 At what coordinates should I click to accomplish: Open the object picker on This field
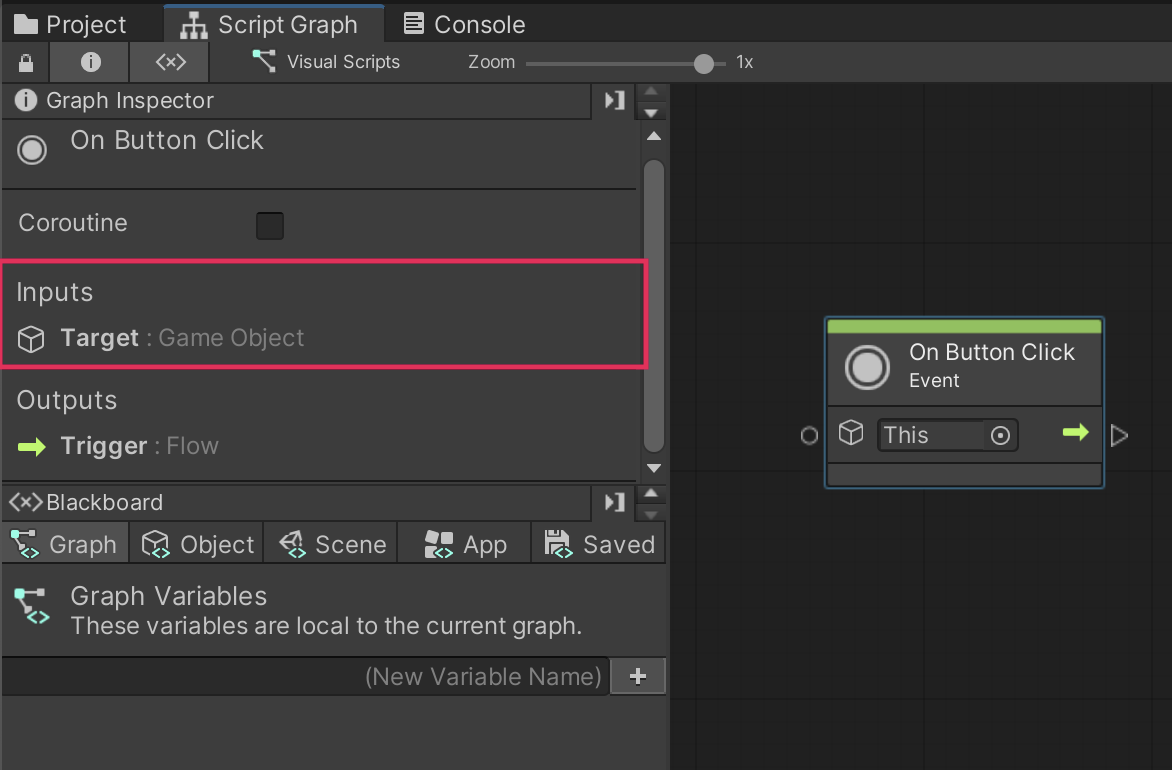click(x=1000, y=435)
